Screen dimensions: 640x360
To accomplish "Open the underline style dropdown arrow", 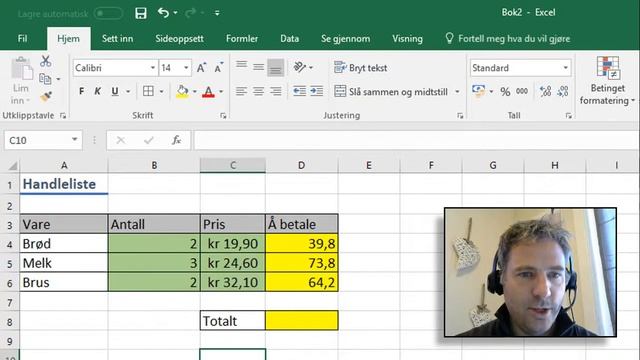I will tap(128, 91).
